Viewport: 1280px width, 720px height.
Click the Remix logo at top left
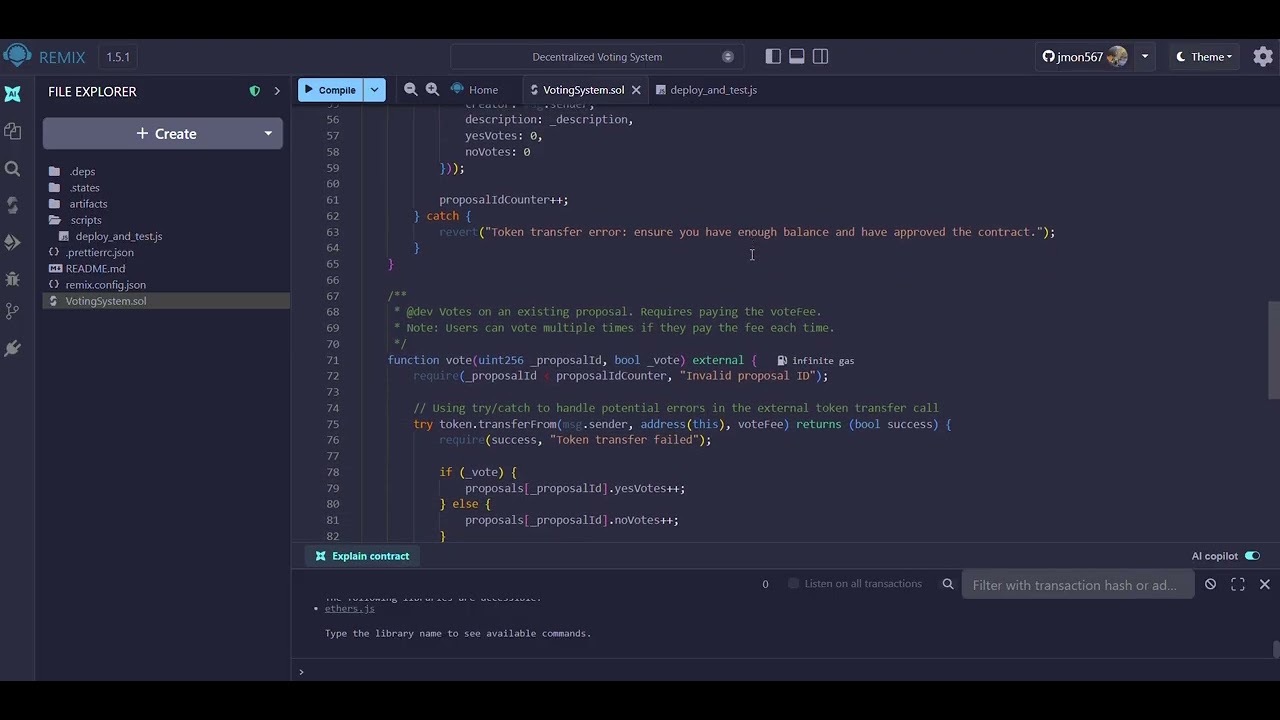click(x=17, y=56)
